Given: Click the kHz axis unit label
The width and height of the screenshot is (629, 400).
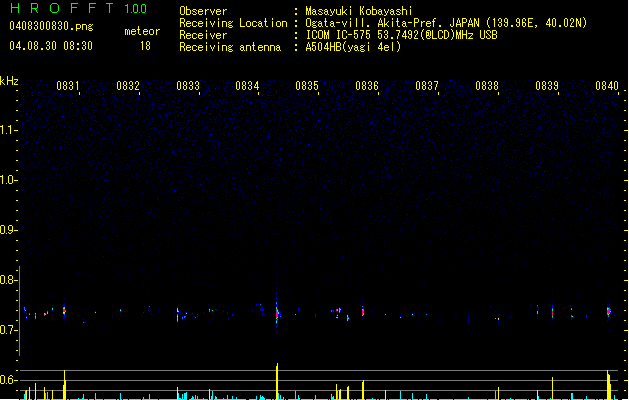Looking at the screenshot, I should pyautogui.click(x=9, y=81).
